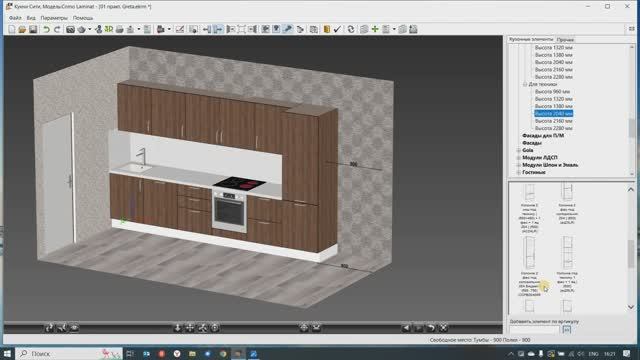This screenshot has width=640, height=360.
Task: Select Фасады для П/М tree item
Action: point(543,136)
